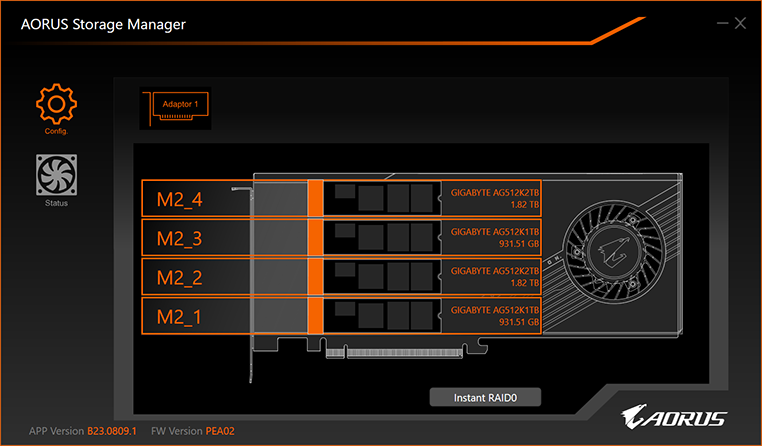Select the M2_3 slot label
Screen dimensions: 762x446
[180, 239]
